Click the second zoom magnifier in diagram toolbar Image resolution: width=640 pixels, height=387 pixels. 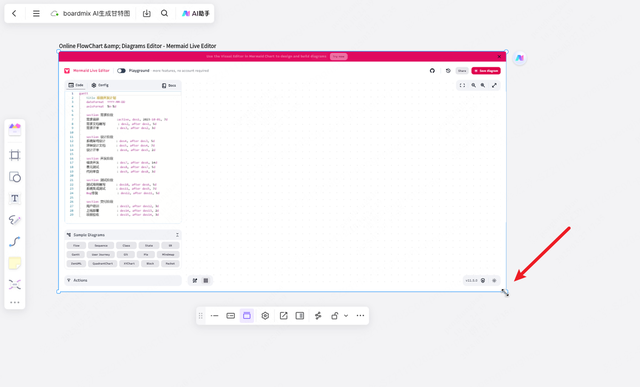(x=483, y=85)
